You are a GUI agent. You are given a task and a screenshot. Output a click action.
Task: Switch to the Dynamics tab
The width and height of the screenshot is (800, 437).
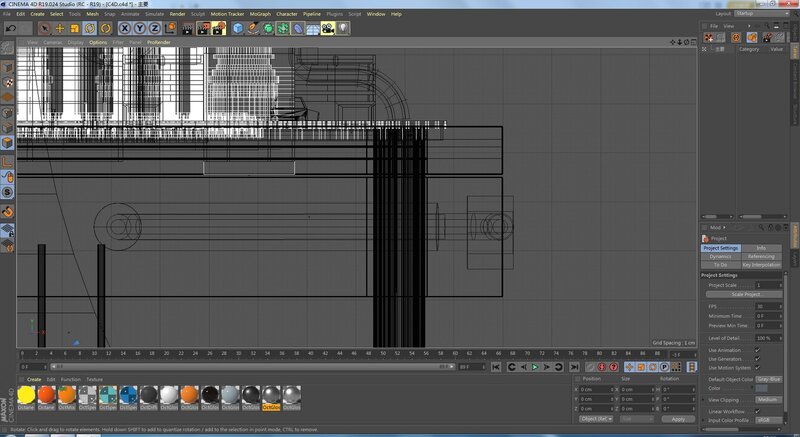tap(720, 256)
